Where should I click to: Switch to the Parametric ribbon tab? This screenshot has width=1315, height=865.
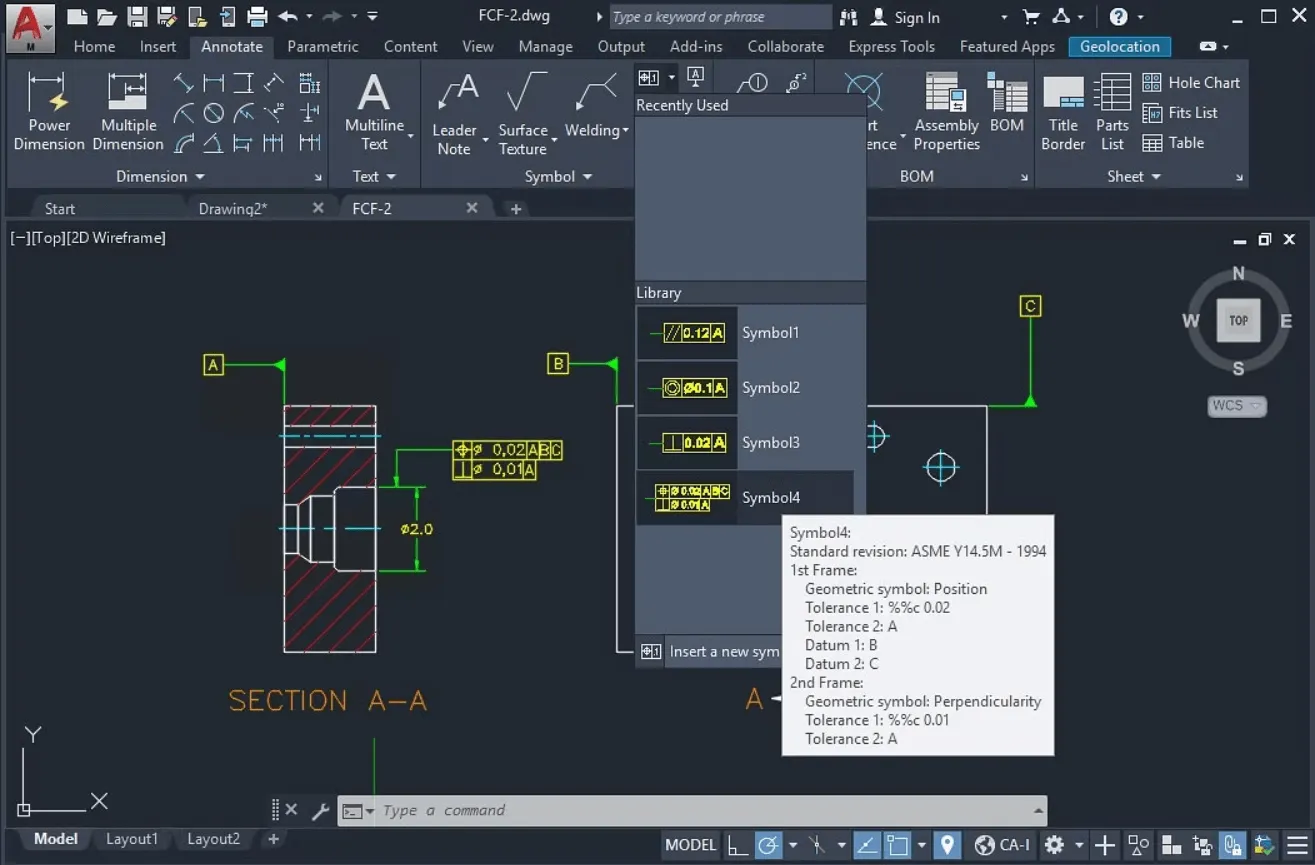click(x=322, y=46)
